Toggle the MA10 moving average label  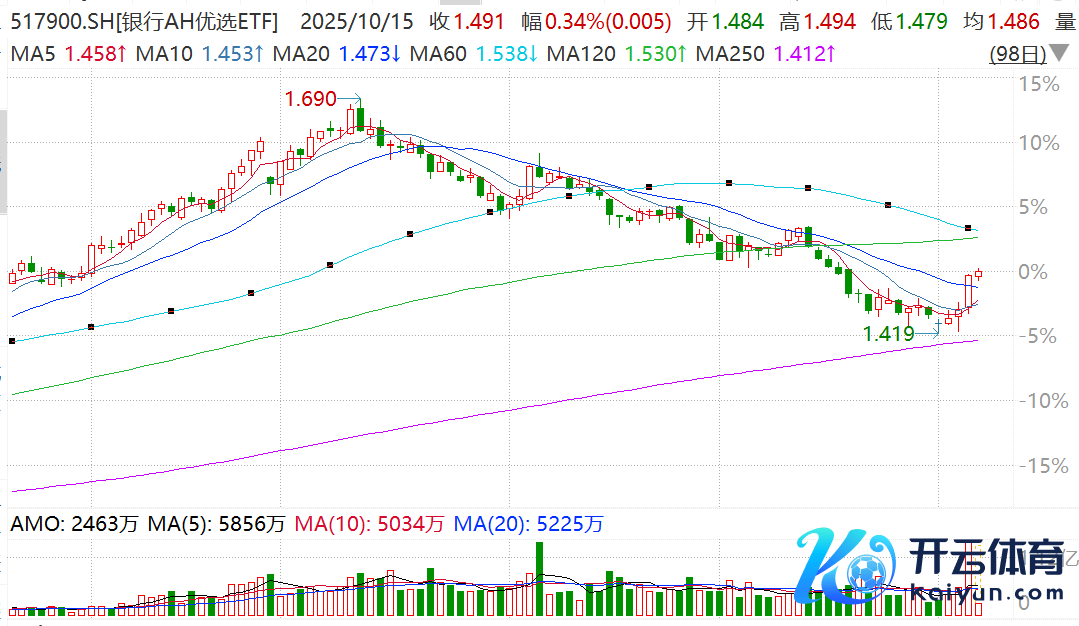(x=166, y=54)
